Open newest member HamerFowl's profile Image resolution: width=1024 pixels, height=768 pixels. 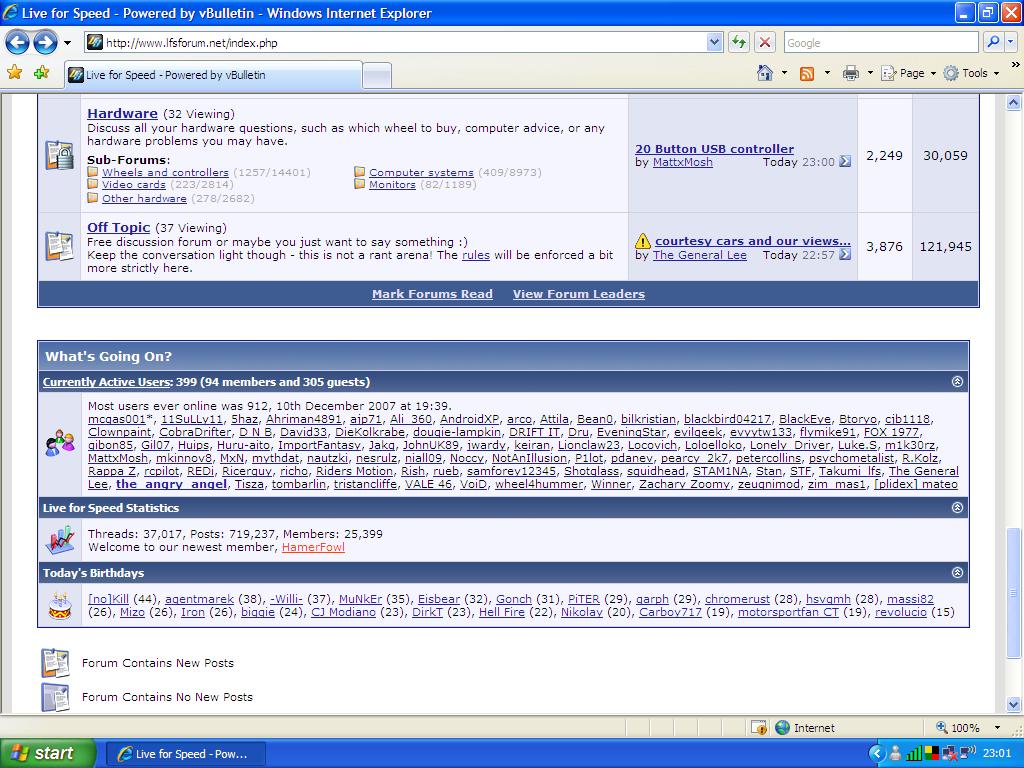(313, 547)
